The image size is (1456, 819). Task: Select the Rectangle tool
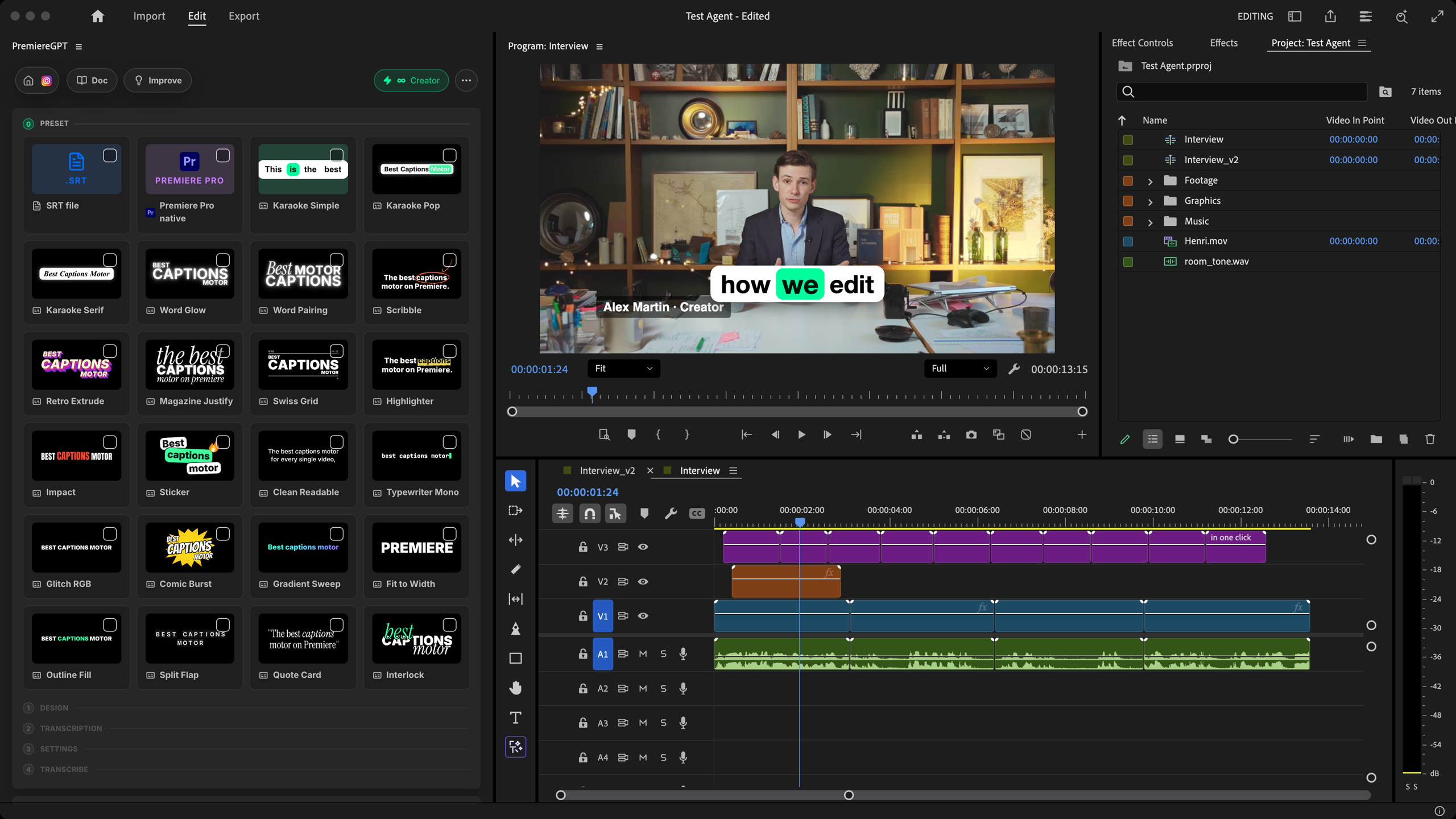click(x=515, y=658)
